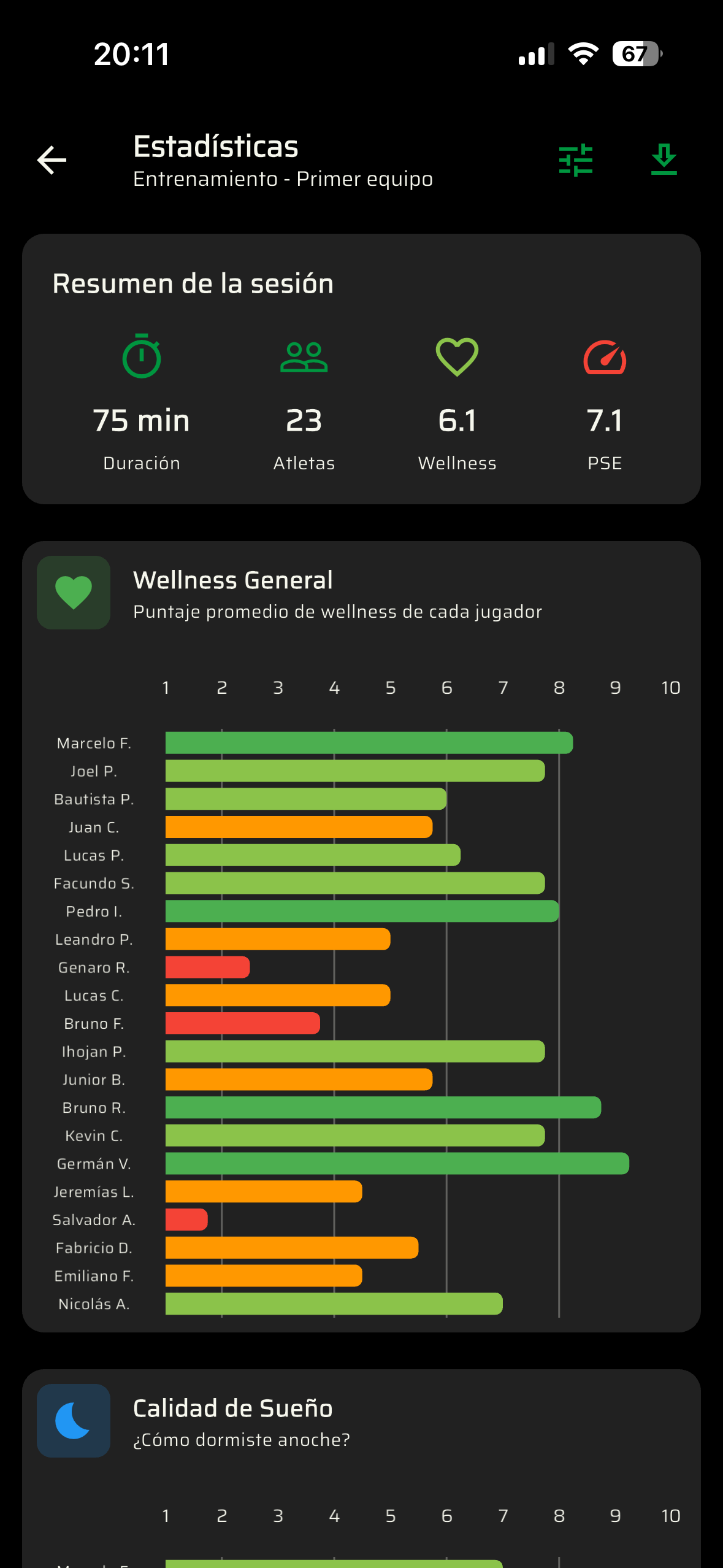Tap the 75 min duration value

point(142,421)
